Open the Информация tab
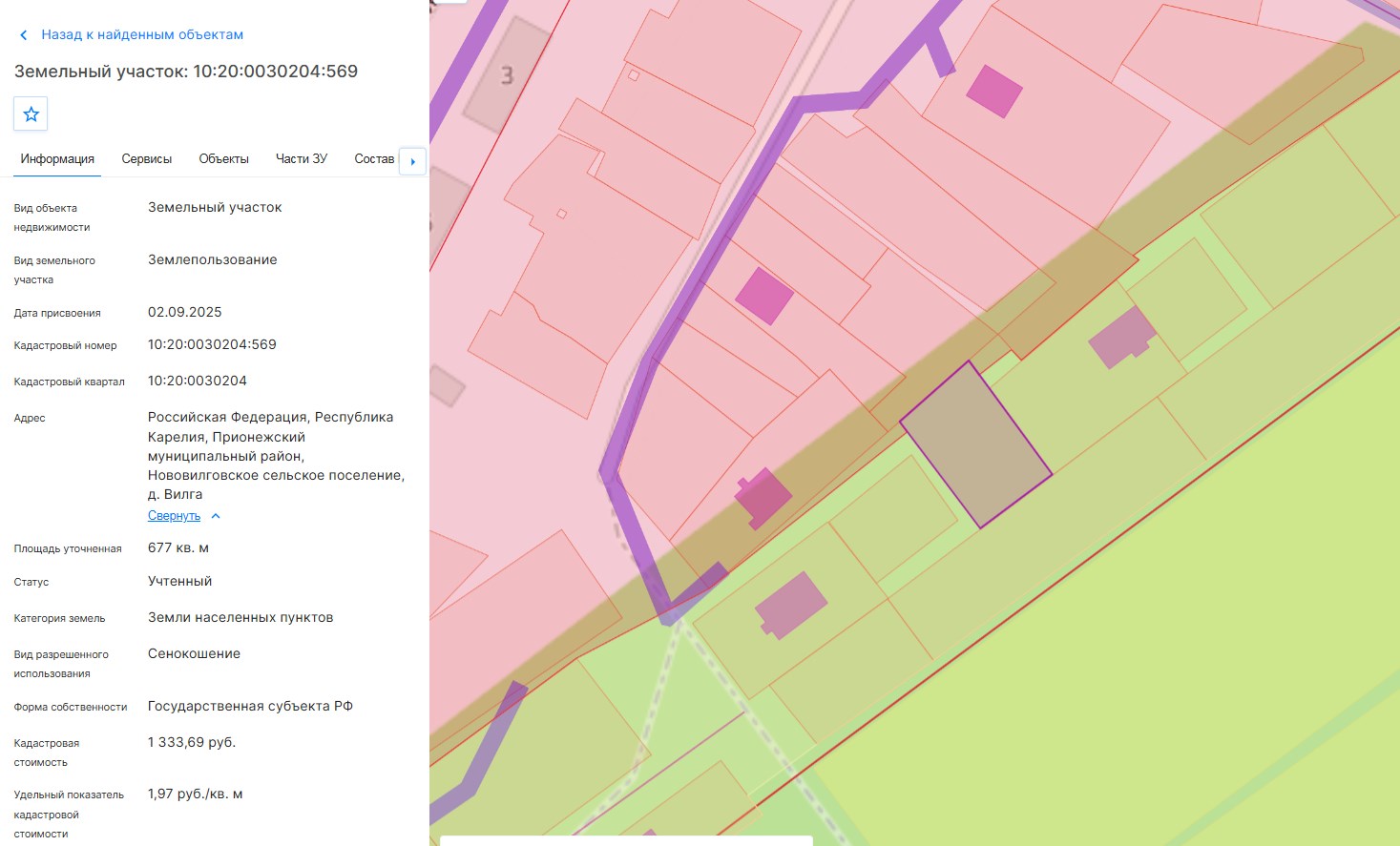1400x846 pixels. click(x=57, y=159)
